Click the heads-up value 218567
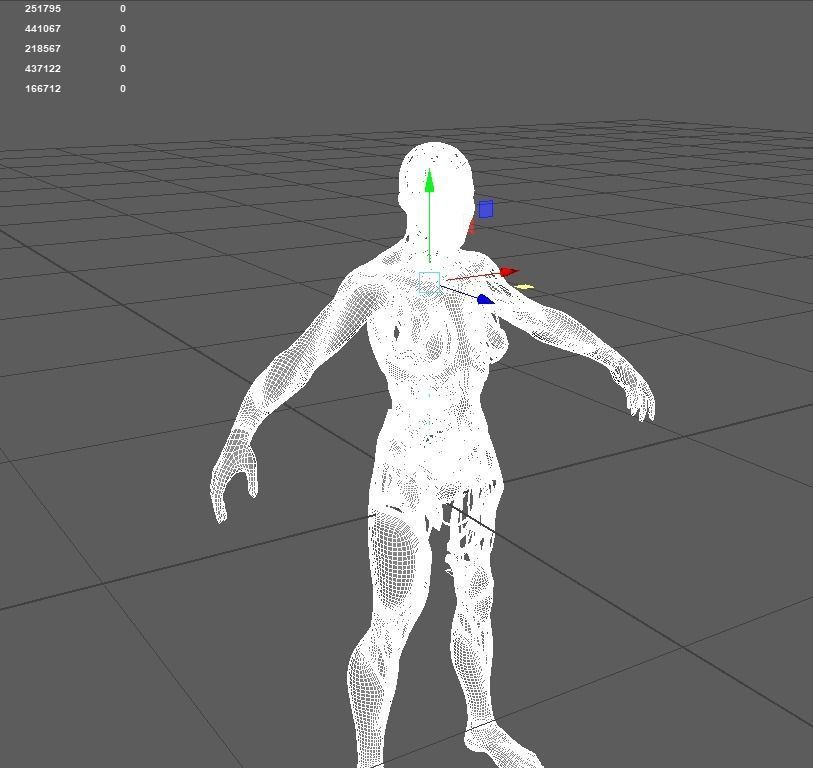The height and width of the screenshot is (768, 813). coord(43,48)
